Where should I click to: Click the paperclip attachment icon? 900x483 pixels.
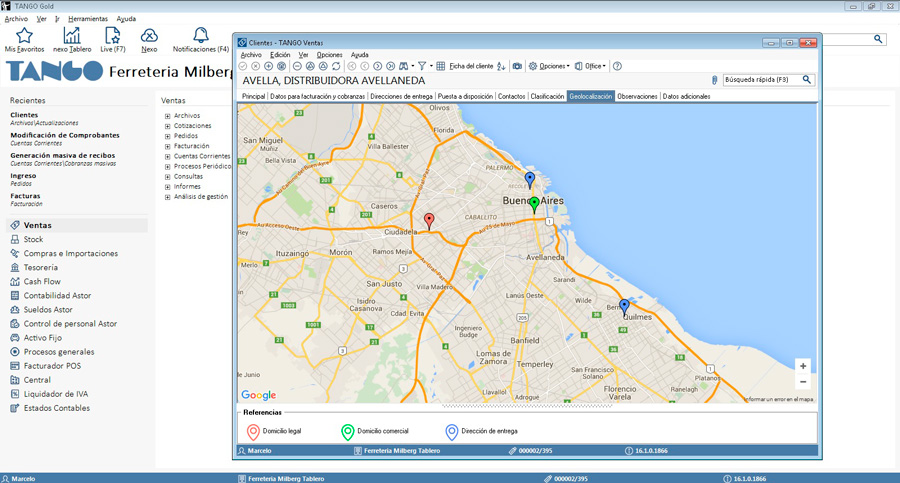(715, 80)
